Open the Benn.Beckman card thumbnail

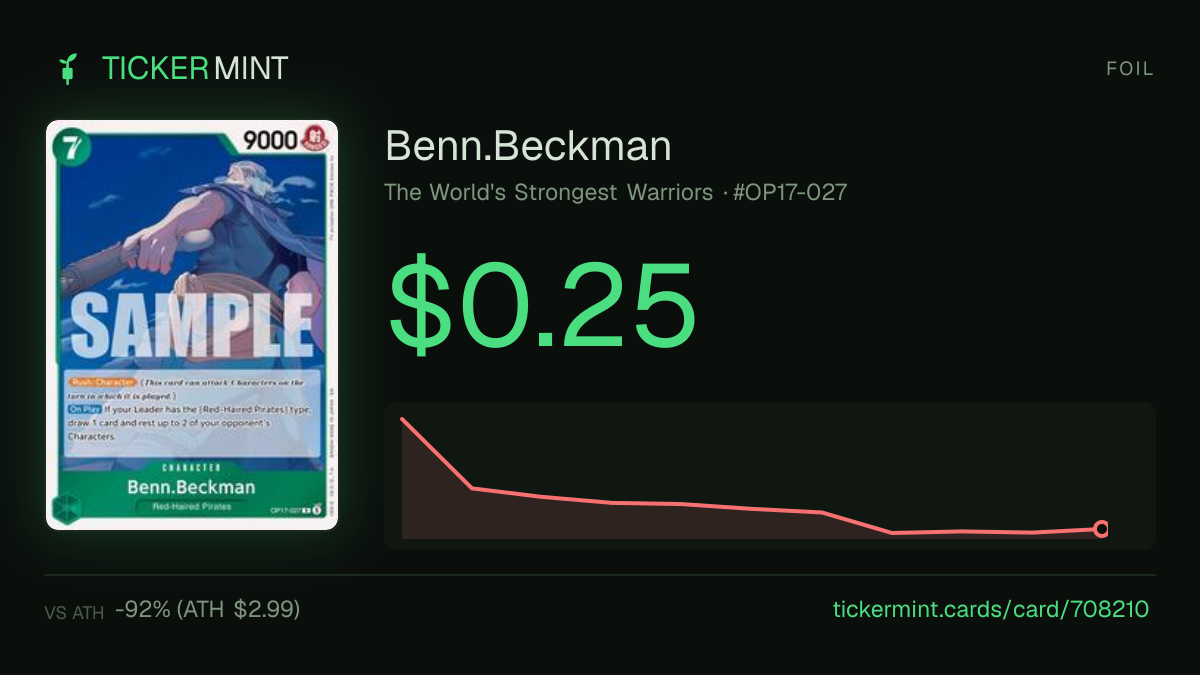192,325
